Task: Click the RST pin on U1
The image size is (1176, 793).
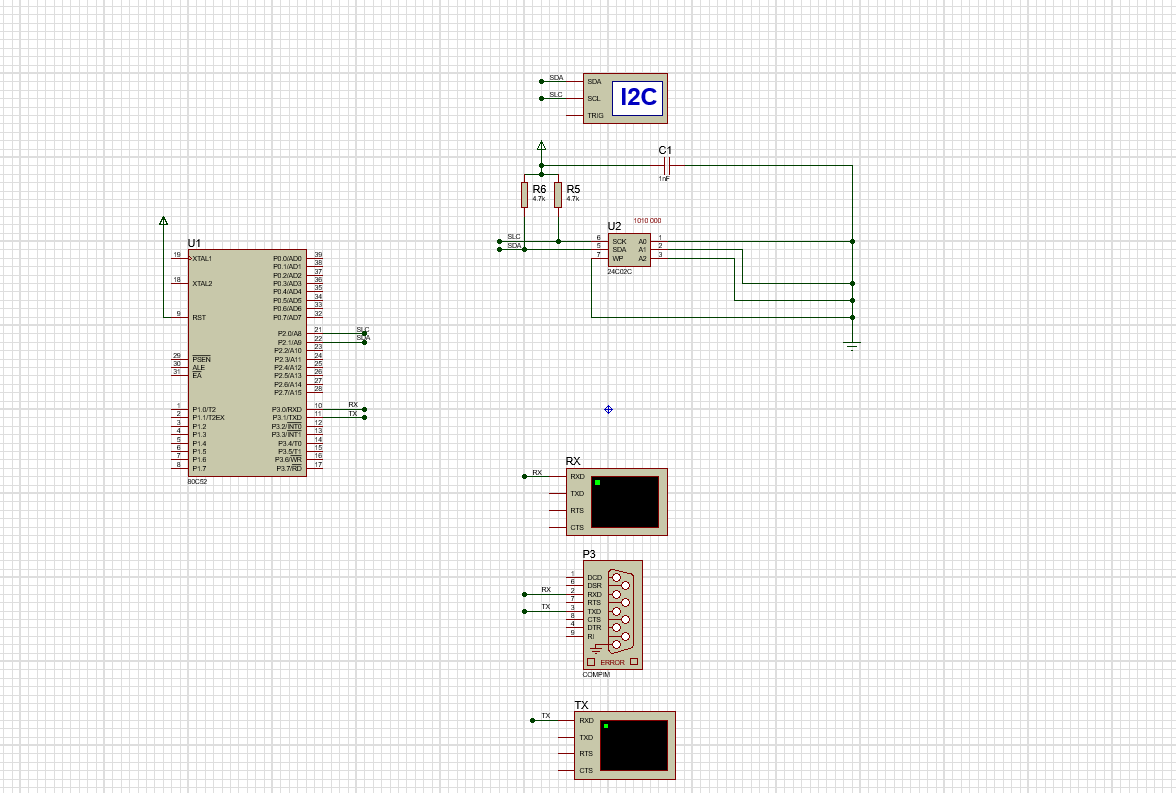Action: [199, 317]
